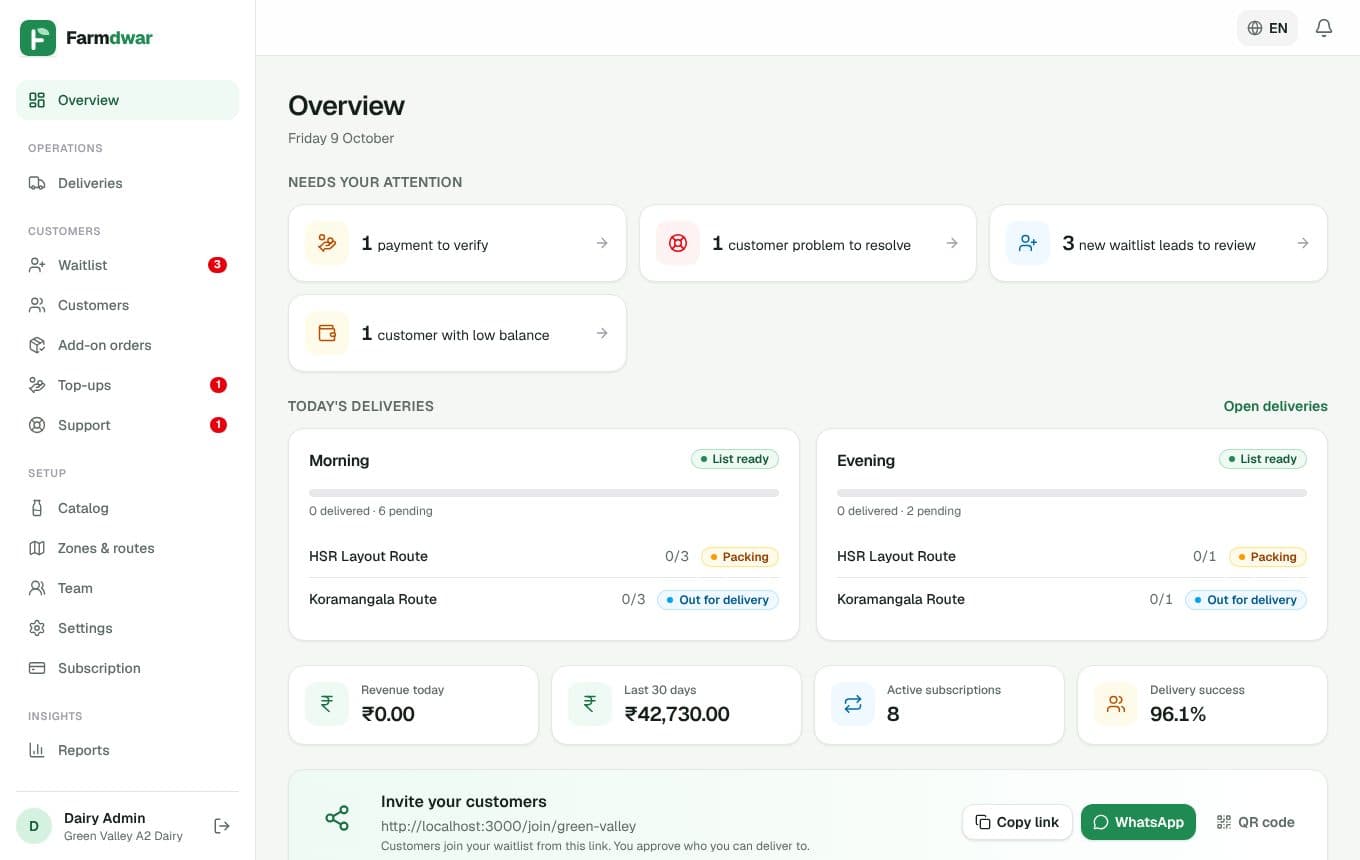Open Zones & routes
Viewport: 1360px width, 860px height.
tap(128, 548)
